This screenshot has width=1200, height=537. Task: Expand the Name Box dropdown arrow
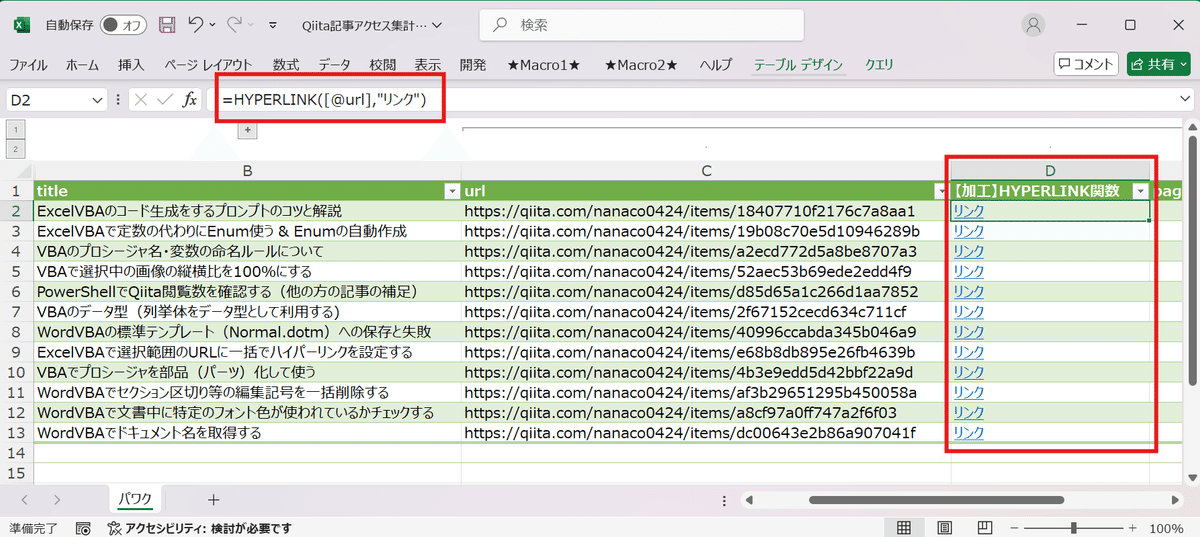pos(97,99)
